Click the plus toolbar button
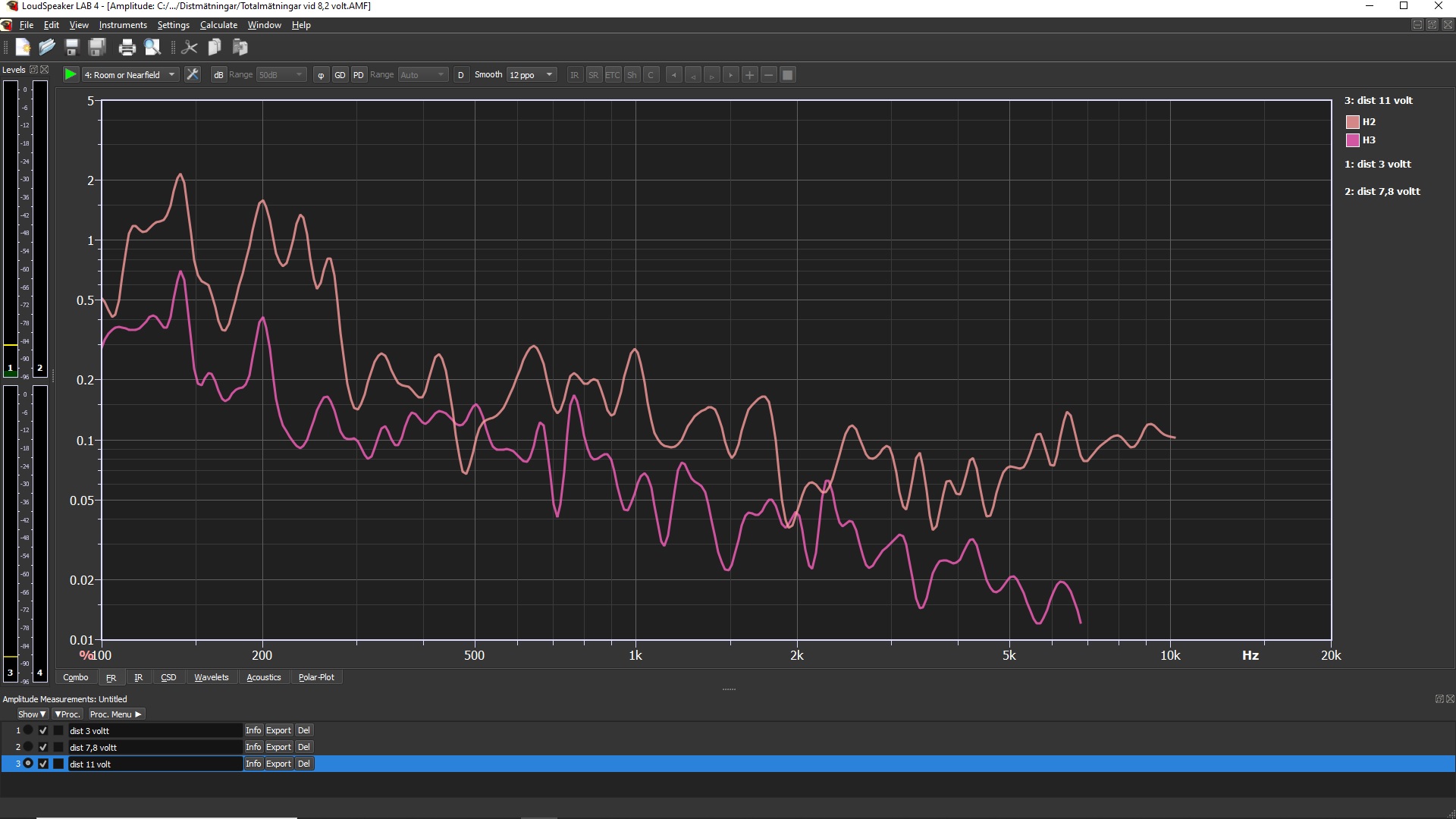Viewport: 1456px width, 819px height. click(x=750, y=74)
